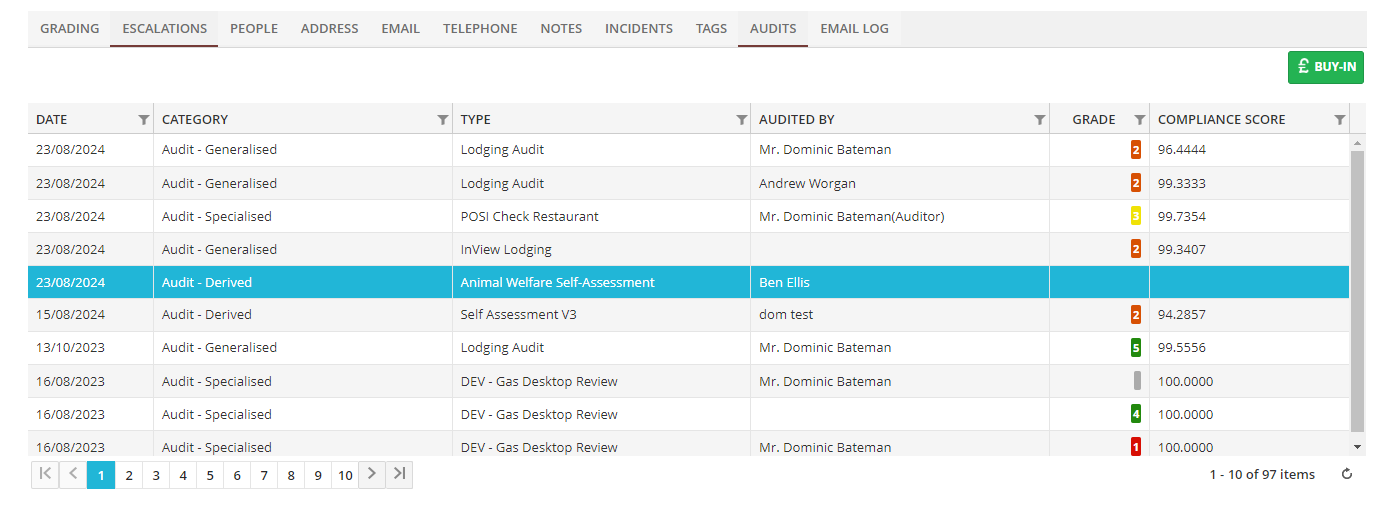Open the Audited By column filter
The height and width of the screenshot is (505, 1385).
coord(1039,120)
